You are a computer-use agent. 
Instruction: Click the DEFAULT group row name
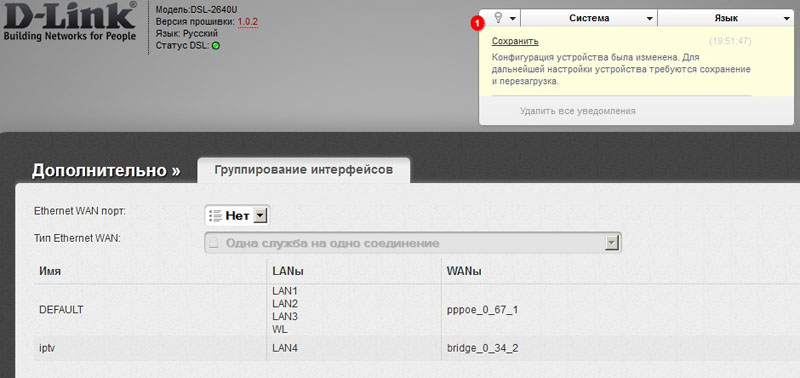pos(61,310)
